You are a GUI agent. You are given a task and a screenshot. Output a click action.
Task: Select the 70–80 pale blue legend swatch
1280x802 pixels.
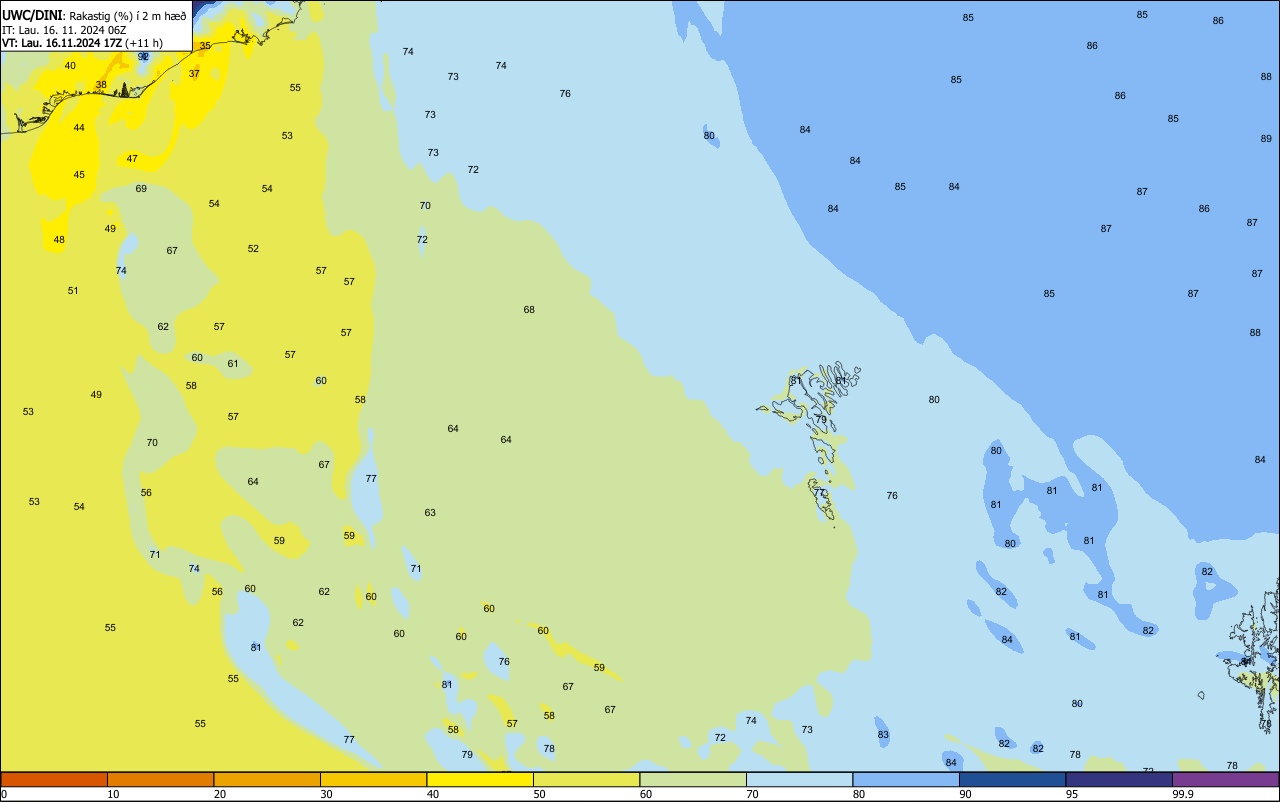click(799, 779)
